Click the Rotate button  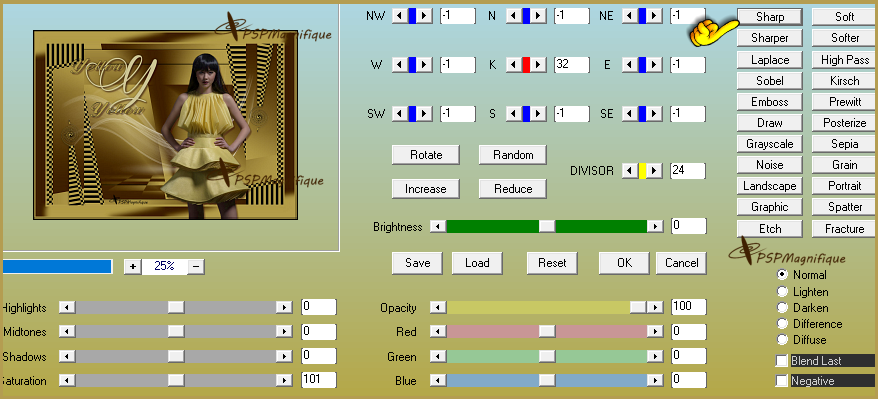(426, 154)
